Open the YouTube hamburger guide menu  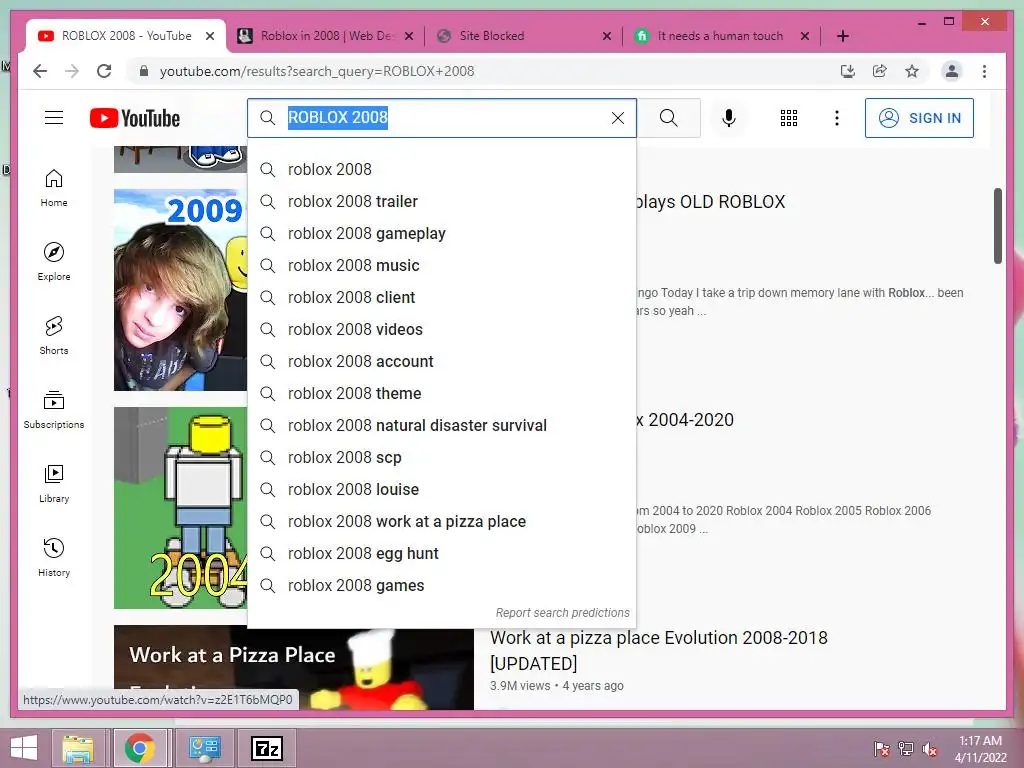54,118
